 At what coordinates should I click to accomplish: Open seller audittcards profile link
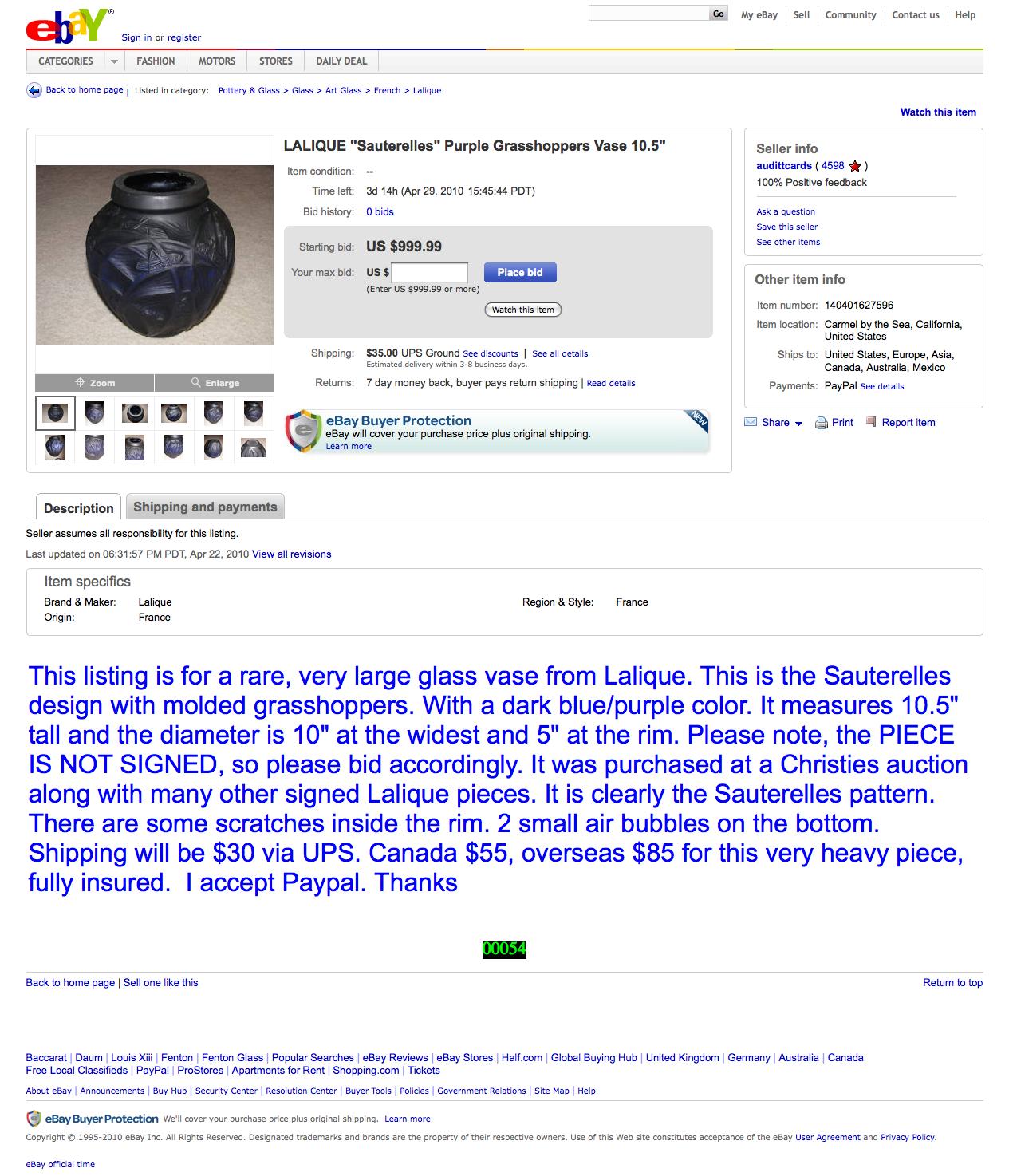point(784,166)
